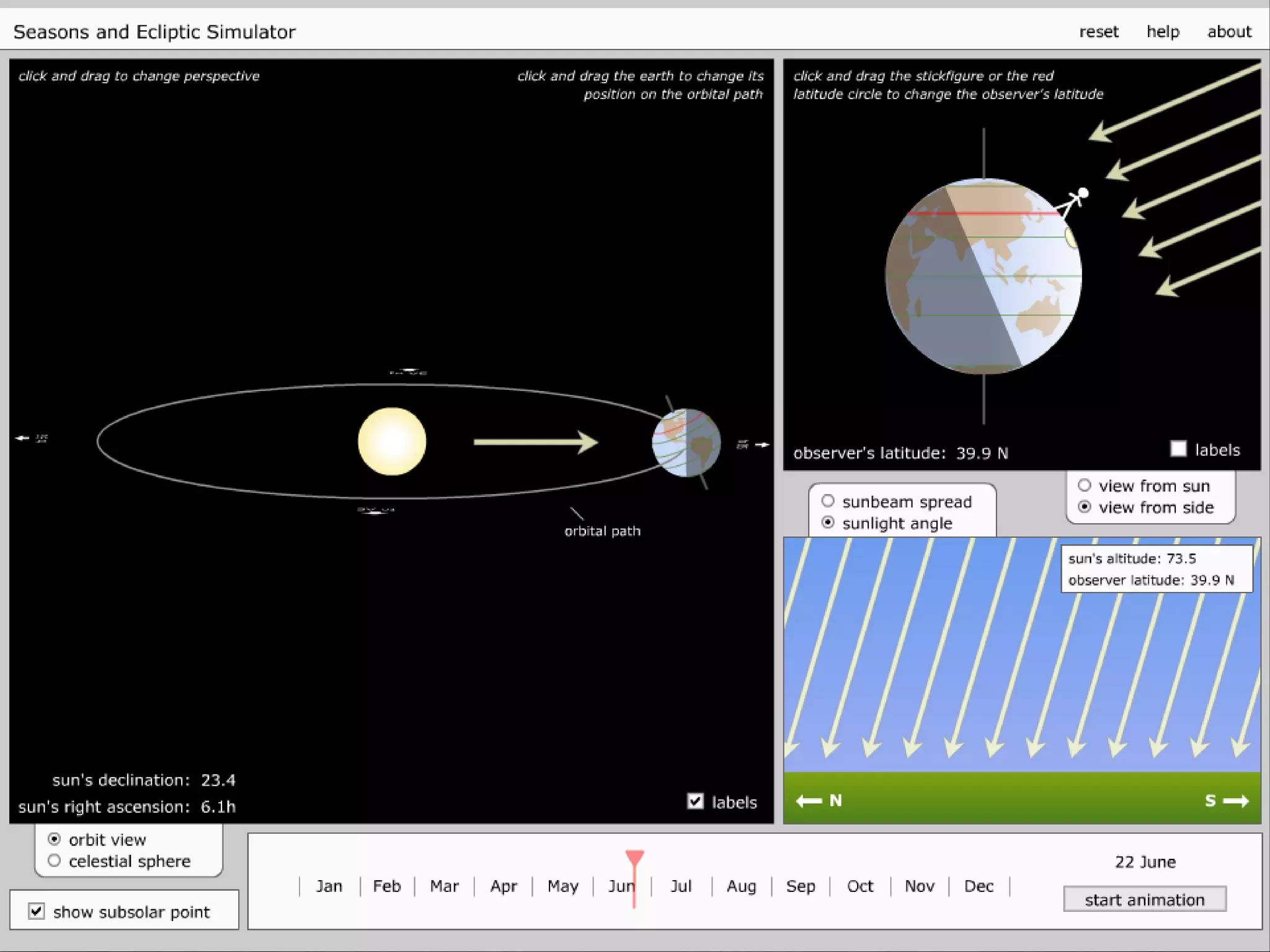The width and height of the screenshot is (1270, 952).
Task: Select the sunbeam spread radio option
Action: click(x=828, y=501)
